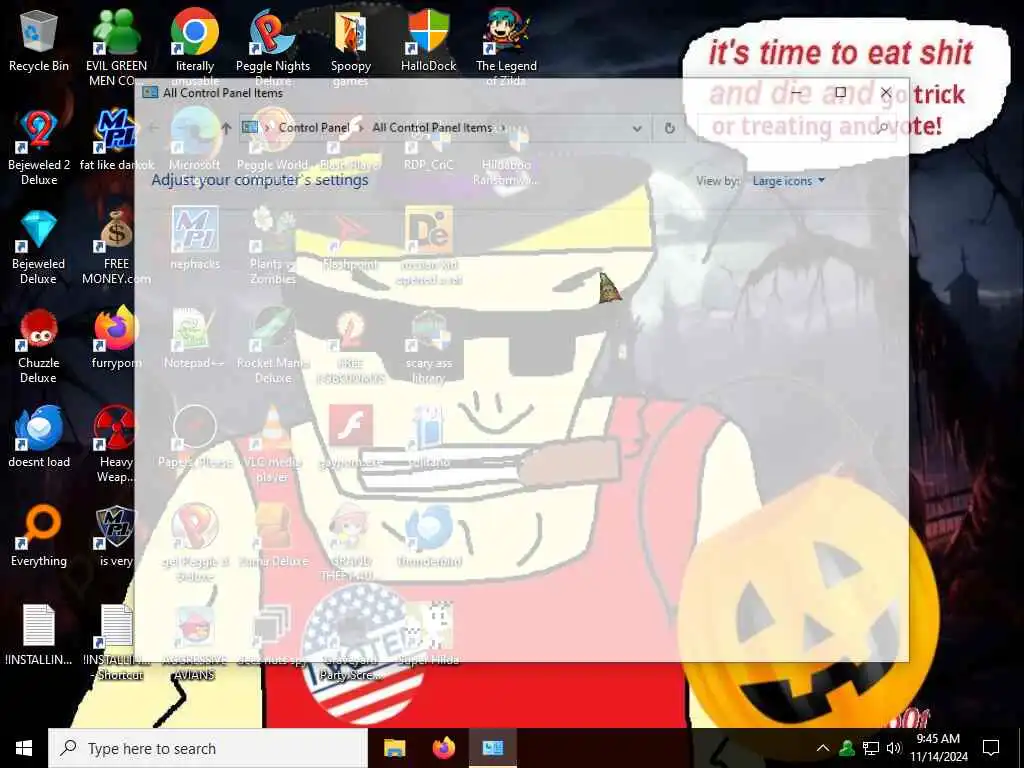The width and height of the screenshot is (1024, 768).
Task: Launch the Heavy Weap... radiation icon
Action: tap(116, 445)
